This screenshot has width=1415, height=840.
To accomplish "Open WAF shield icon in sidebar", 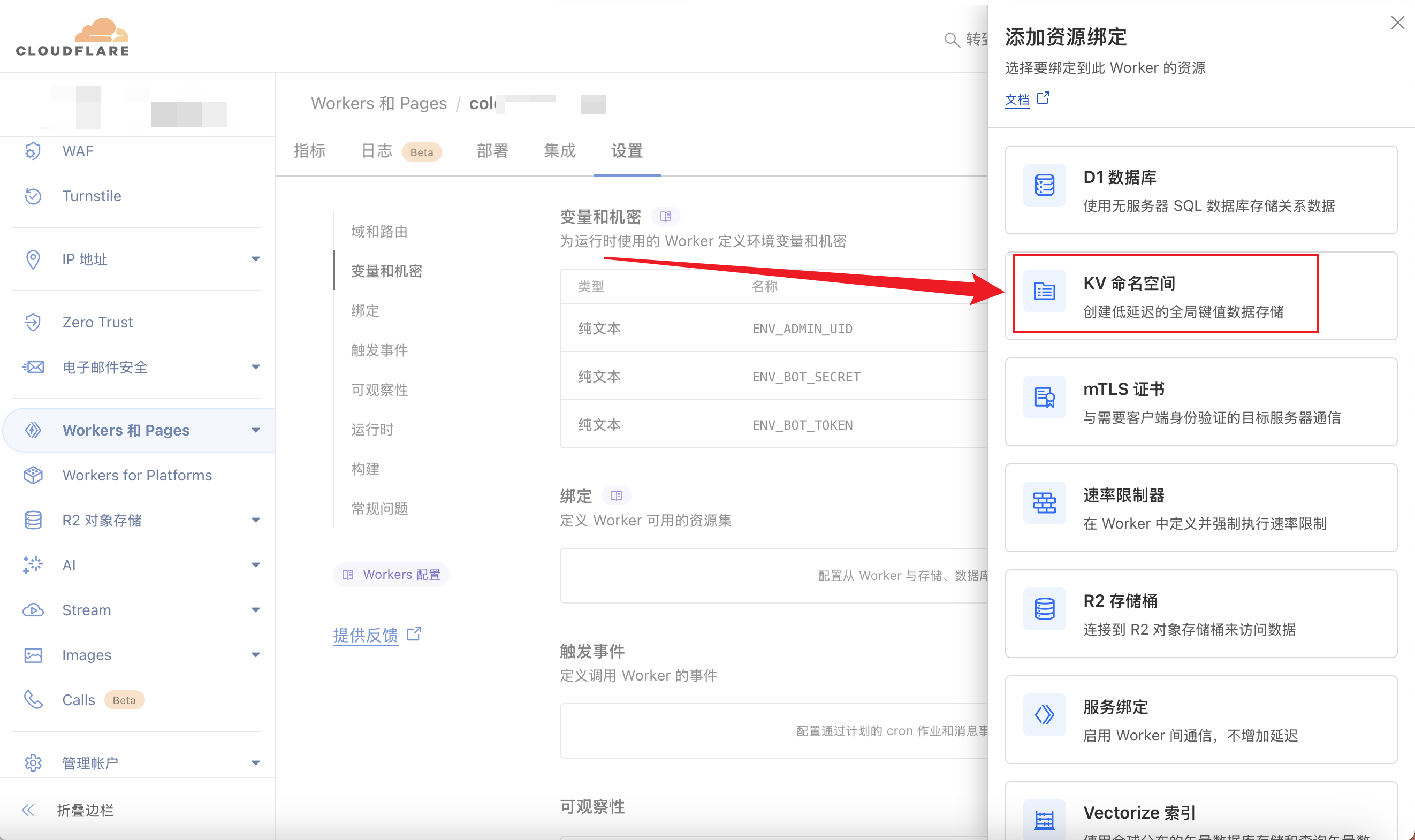I will point(33,151).
